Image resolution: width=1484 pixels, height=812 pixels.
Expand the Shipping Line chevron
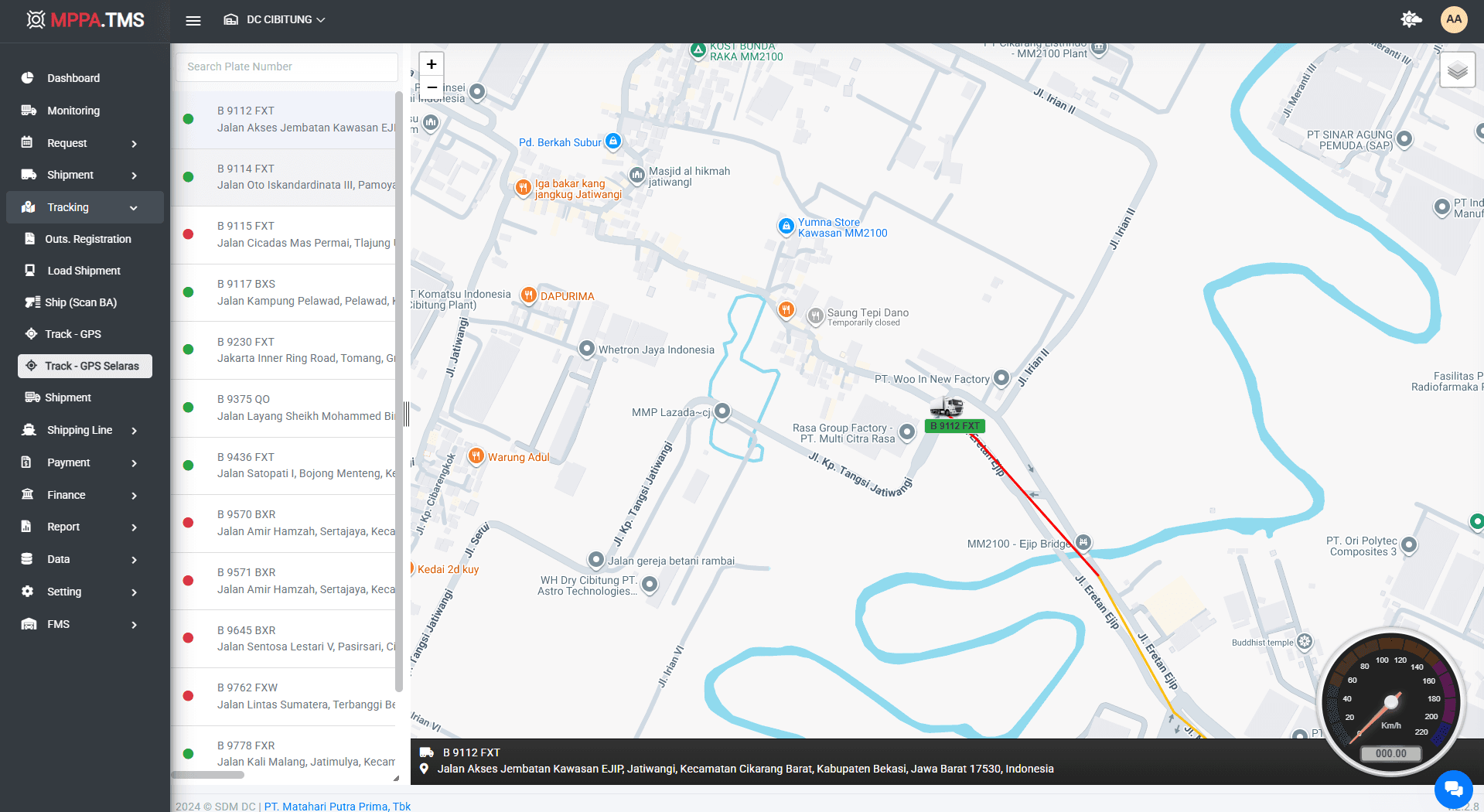(x=135, y=431)
